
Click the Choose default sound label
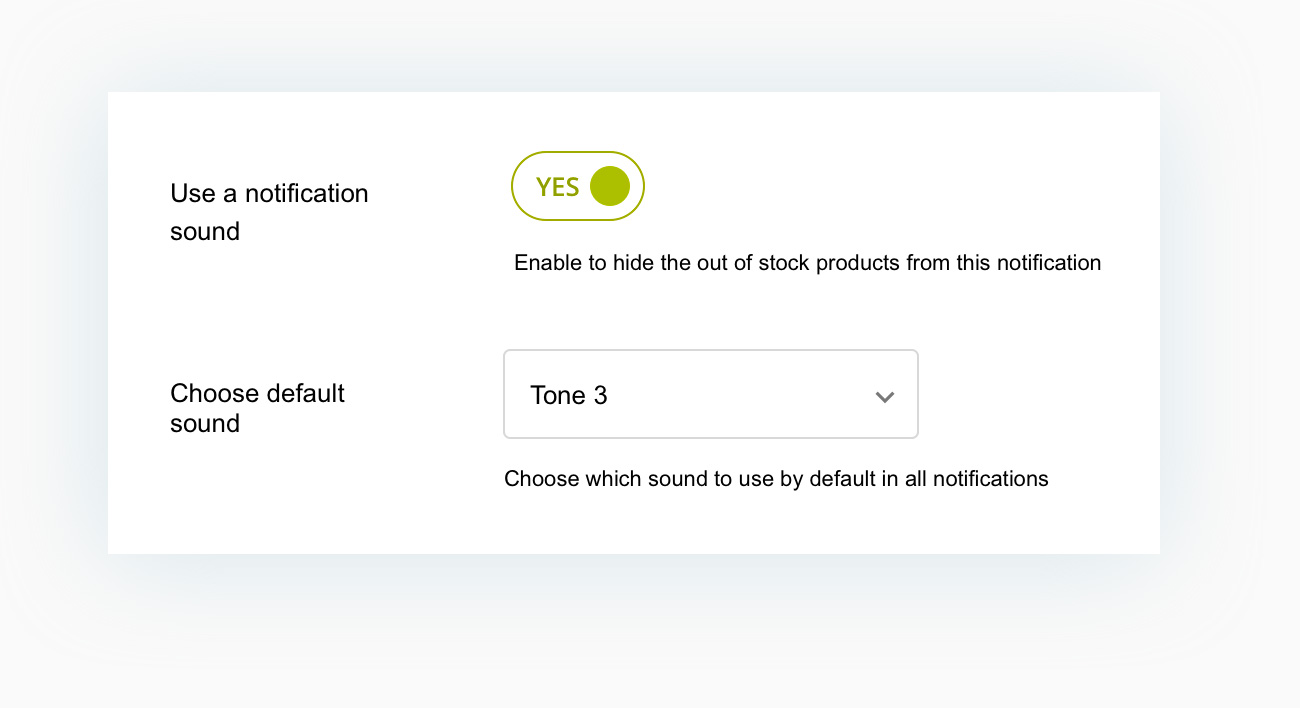[x=257, y=408]
